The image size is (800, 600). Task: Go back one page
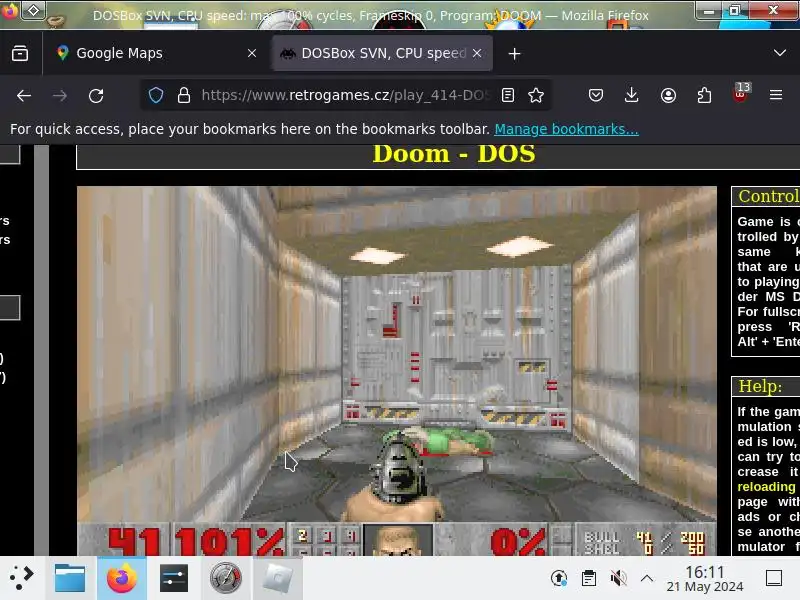coord(24,95)
